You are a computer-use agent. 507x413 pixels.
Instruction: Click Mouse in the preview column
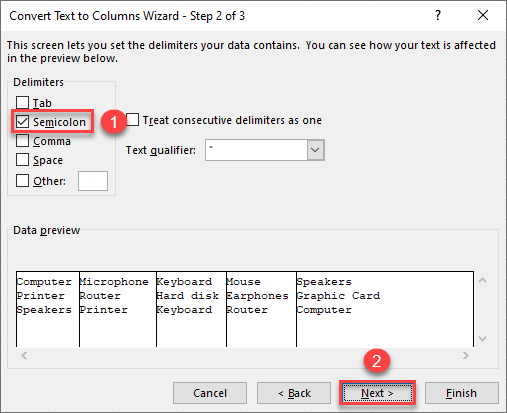click(244, 282)
